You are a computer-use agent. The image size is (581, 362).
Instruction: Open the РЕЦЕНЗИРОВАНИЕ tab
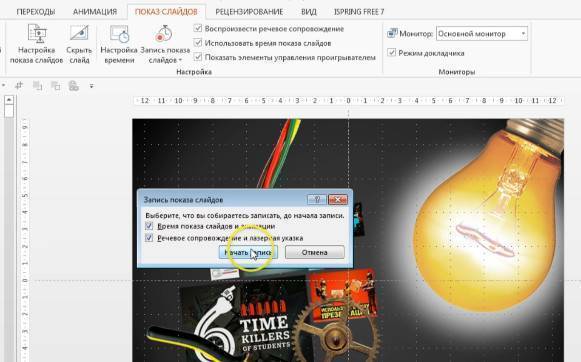pyautogui.click(x=249, y=12)
